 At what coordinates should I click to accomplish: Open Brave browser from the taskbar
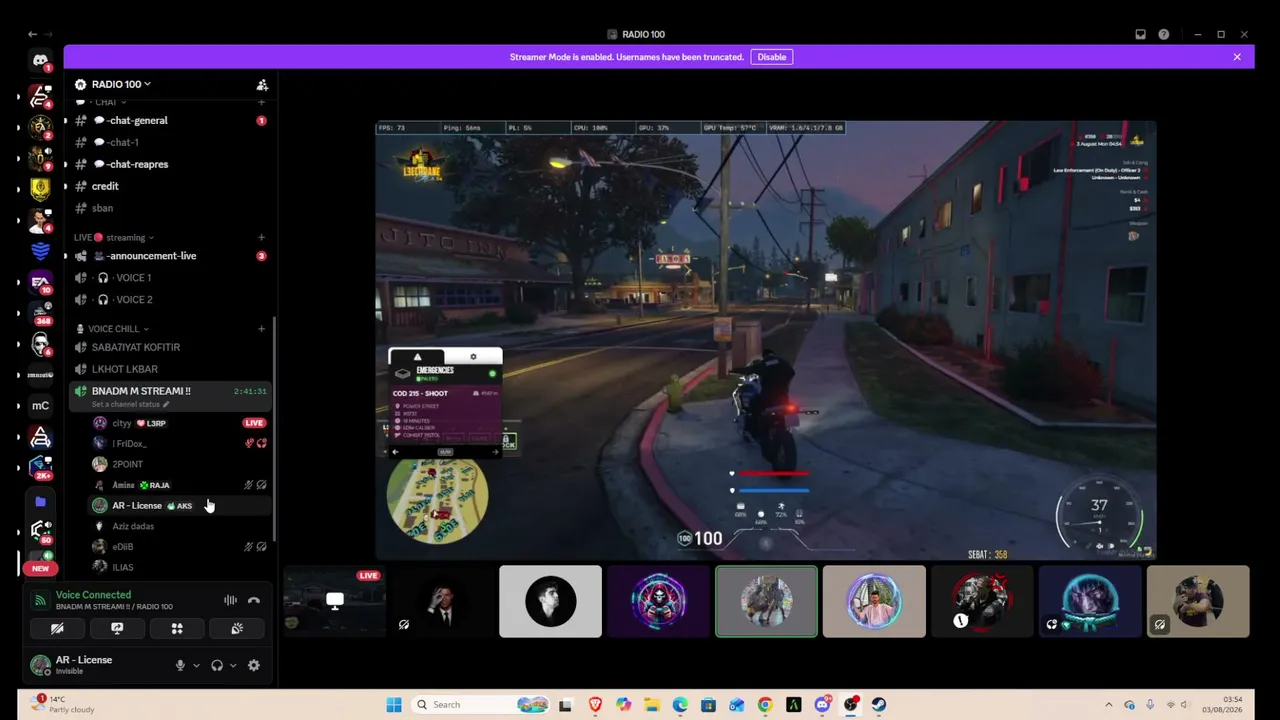click(596, 704)
